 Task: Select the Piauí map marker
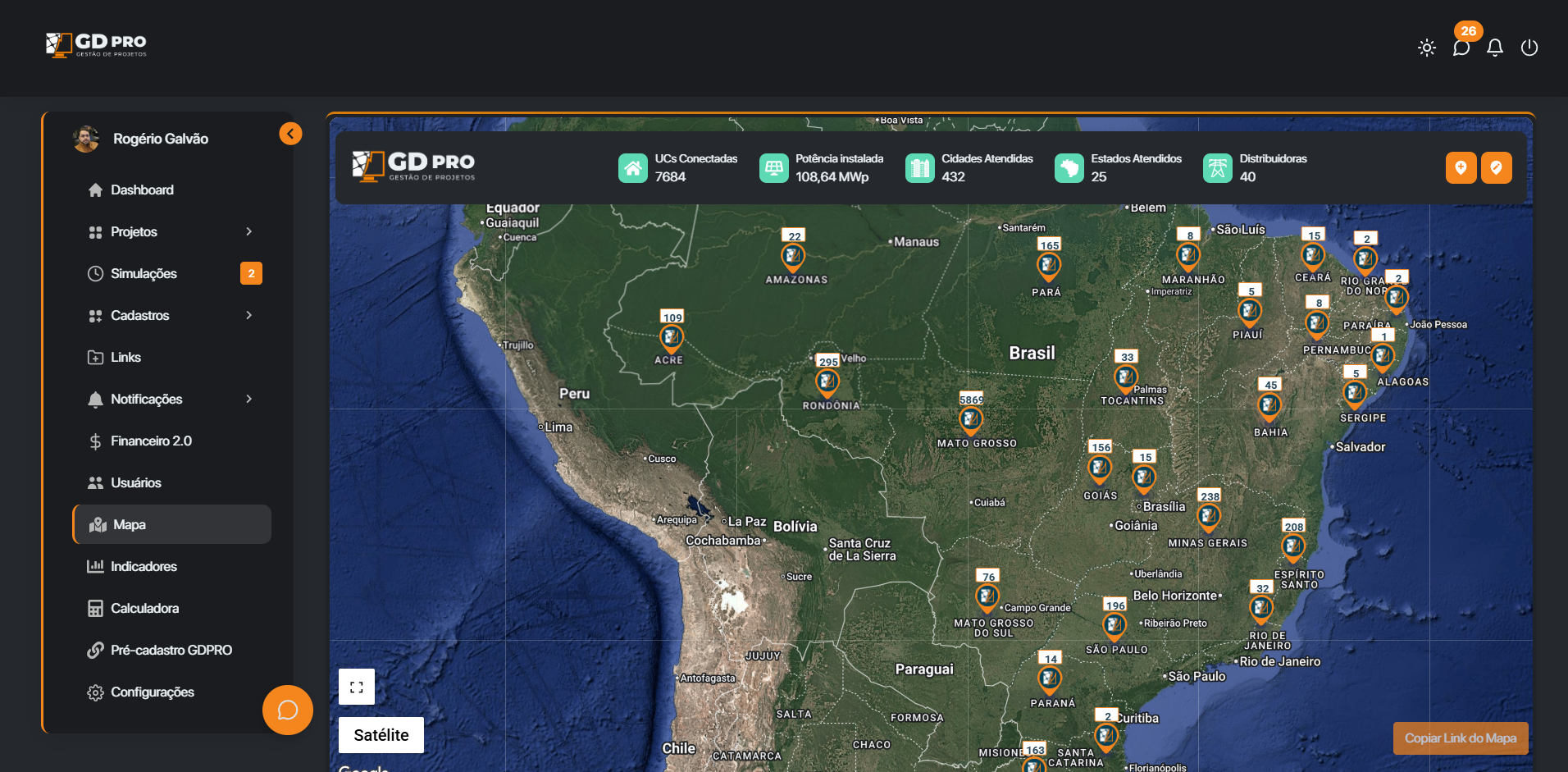1250,312
